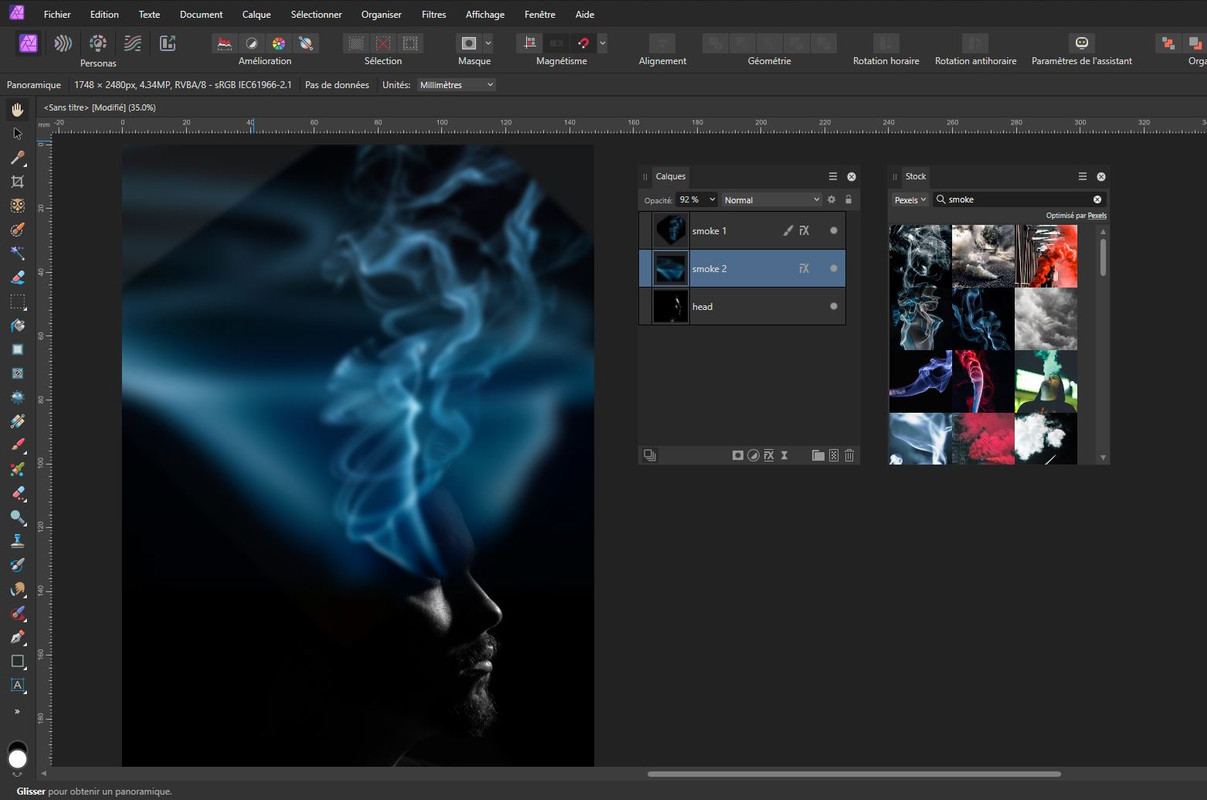Click the magnet snapping icon
1207x800 pixels.
[583, 43]
